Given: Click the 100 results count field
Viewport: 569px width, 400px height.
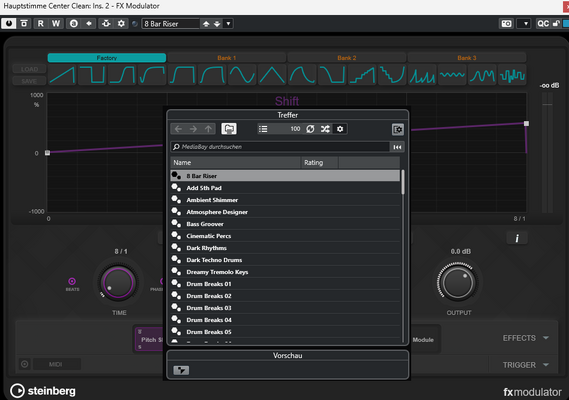Looking at the screenshot, I should [x=292, y=129].
